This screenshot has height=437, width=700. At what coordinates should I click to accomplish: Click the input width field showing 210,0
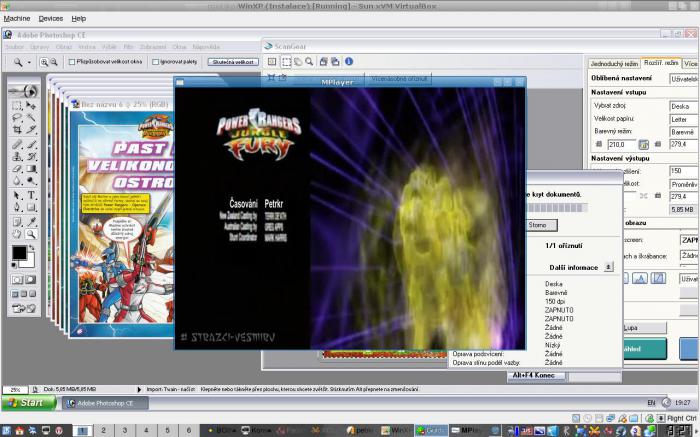point(621,144)
